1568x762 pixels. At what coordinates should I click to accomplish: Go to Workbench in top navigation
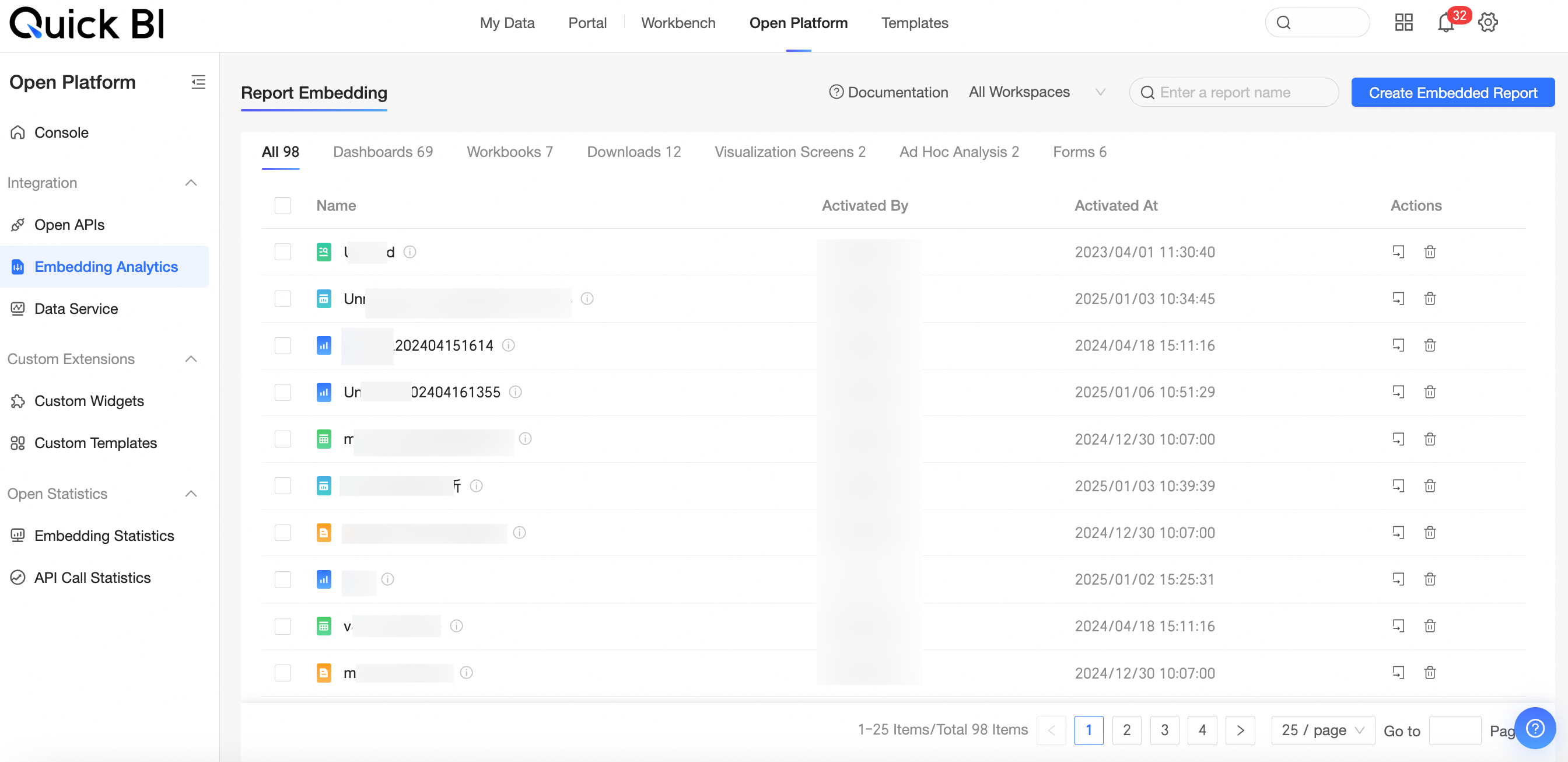pyautogui.click(x=678, y=23)
